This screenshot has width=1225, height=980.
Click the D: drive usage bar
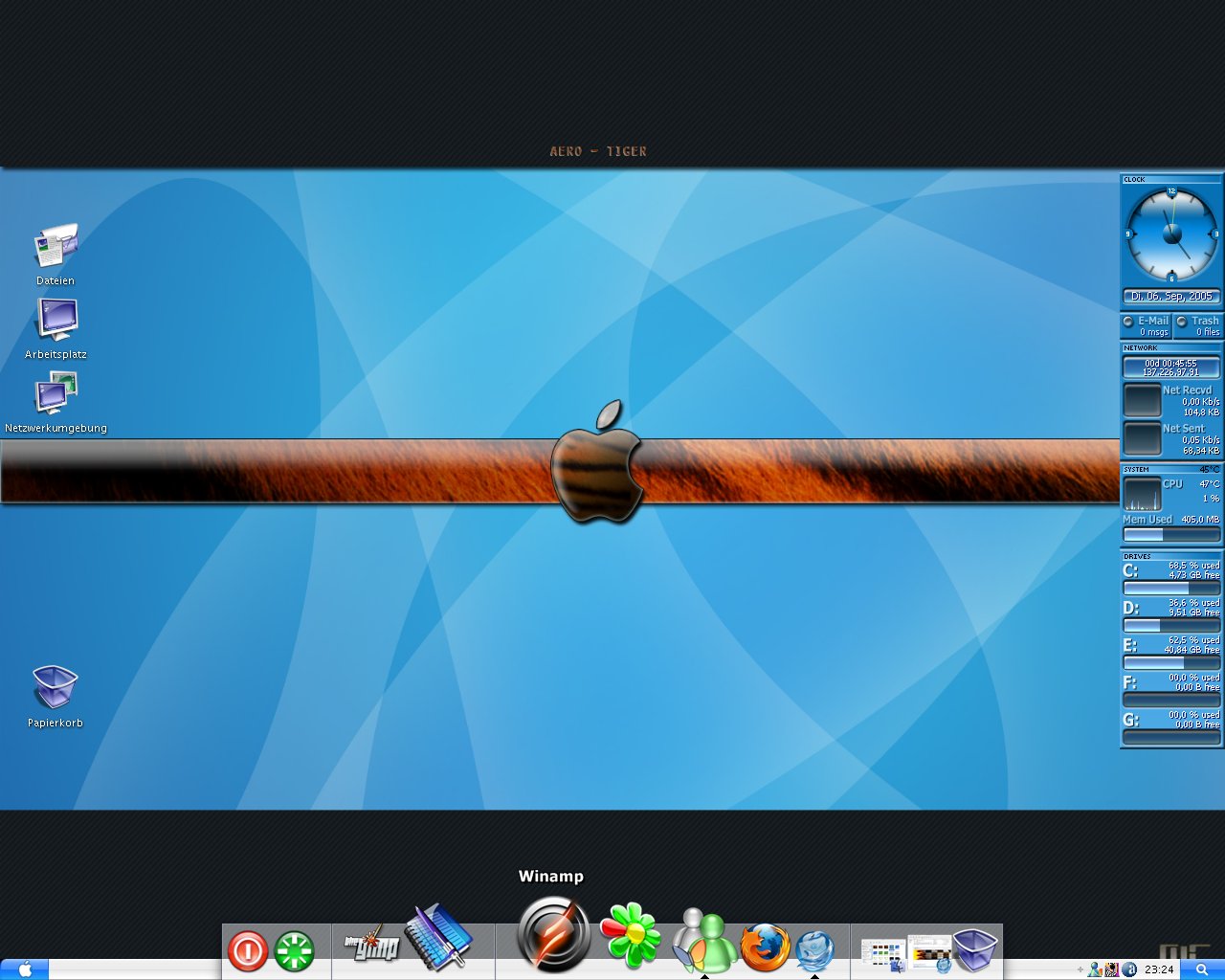point(1171,626)
